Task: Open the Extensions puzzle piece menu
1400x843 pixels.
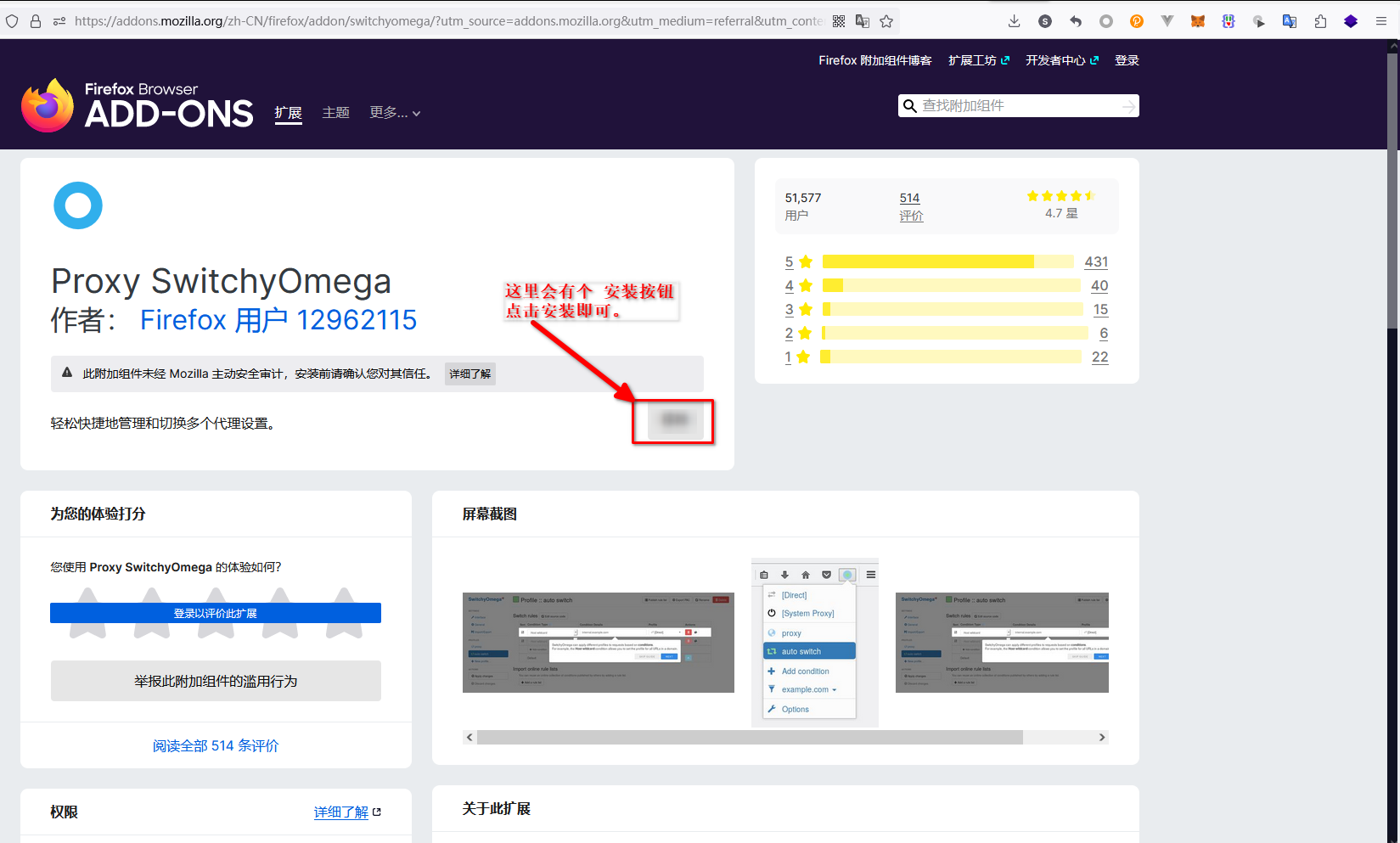Action: (1320, 21)
